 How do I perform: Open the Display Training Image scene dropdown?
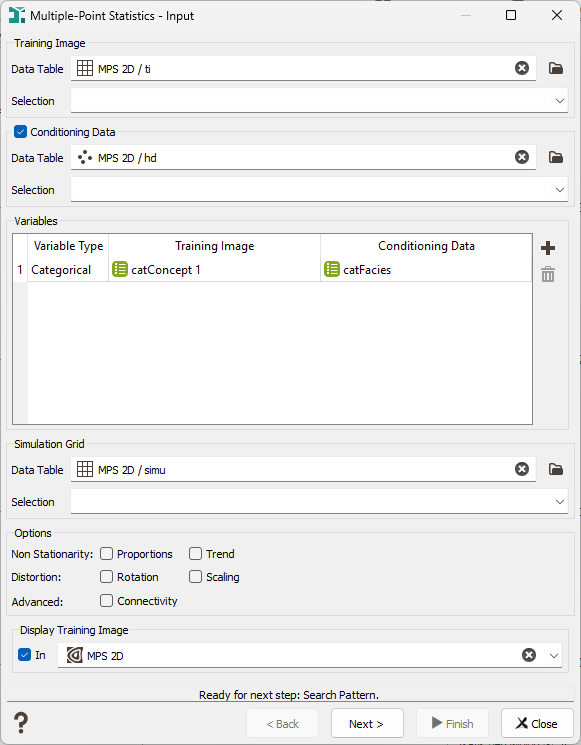[x=553, y=656]
